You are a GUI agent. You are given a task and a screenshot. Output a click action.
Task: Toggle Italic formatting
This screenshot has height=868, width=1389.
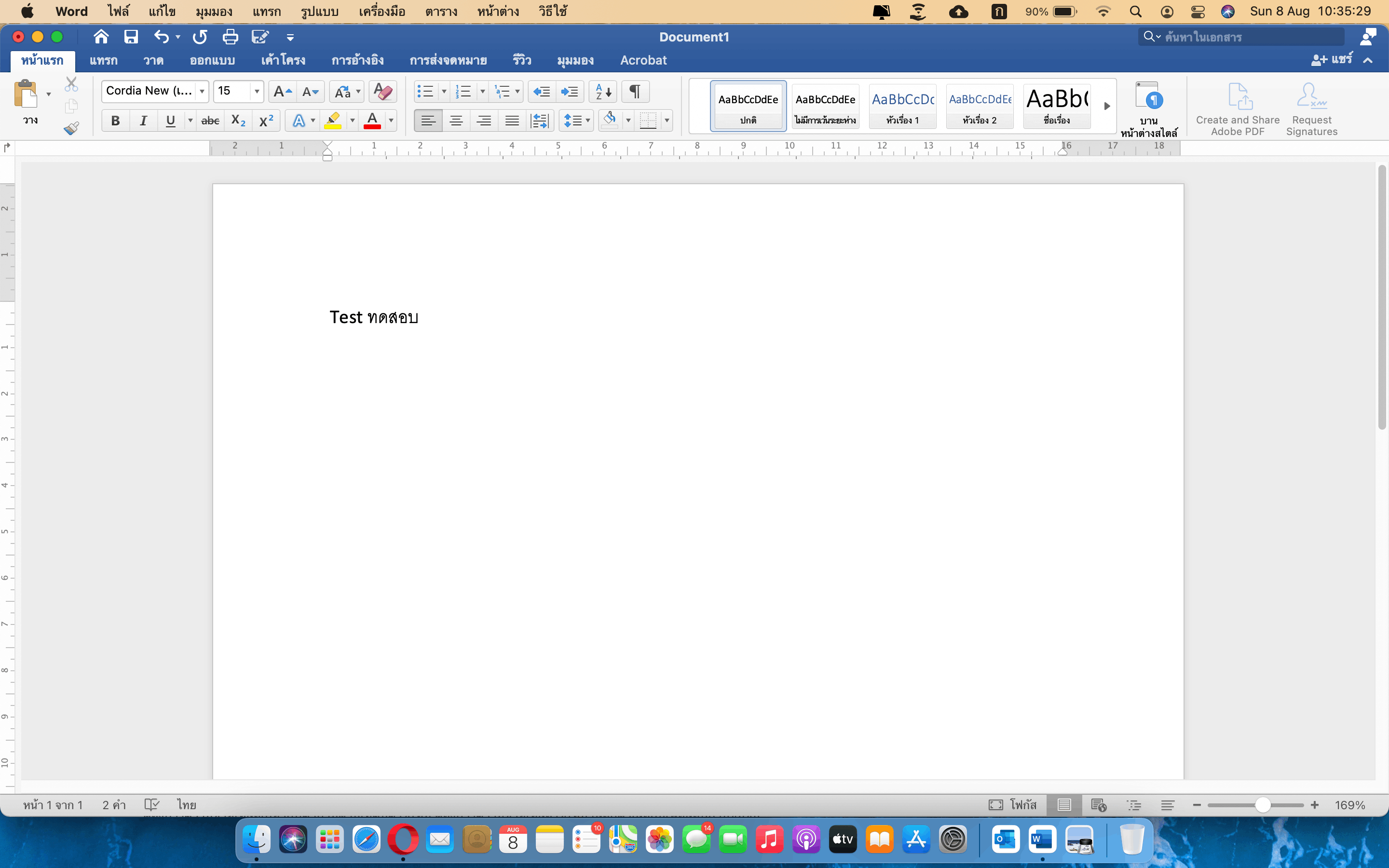coord(143,121)
